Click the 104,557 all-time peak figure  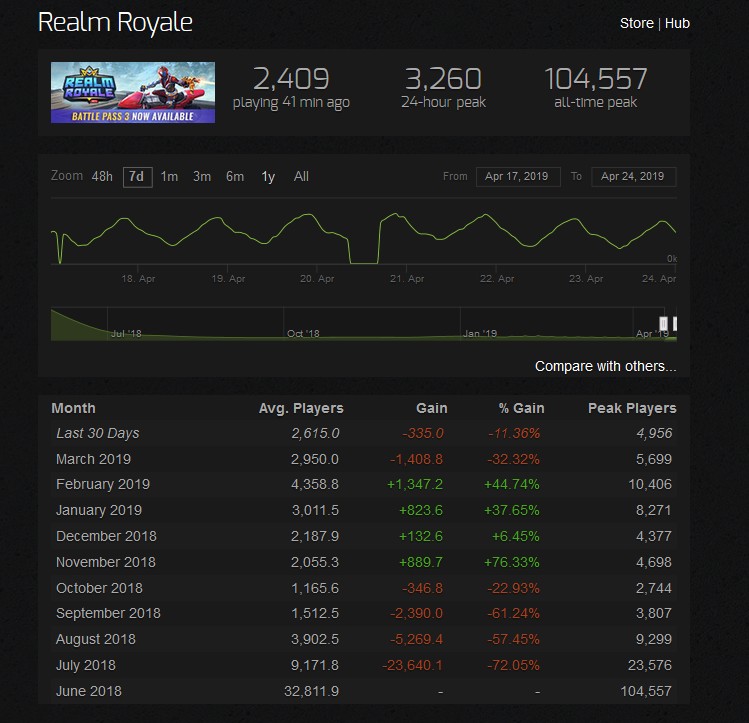(596, 79)
